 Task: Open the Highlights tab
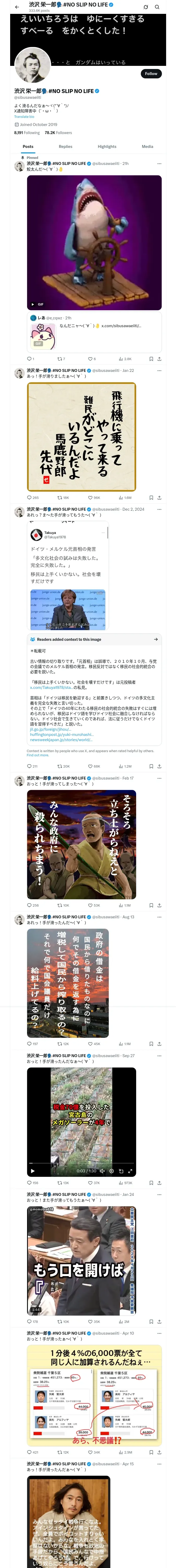point(107,147)
